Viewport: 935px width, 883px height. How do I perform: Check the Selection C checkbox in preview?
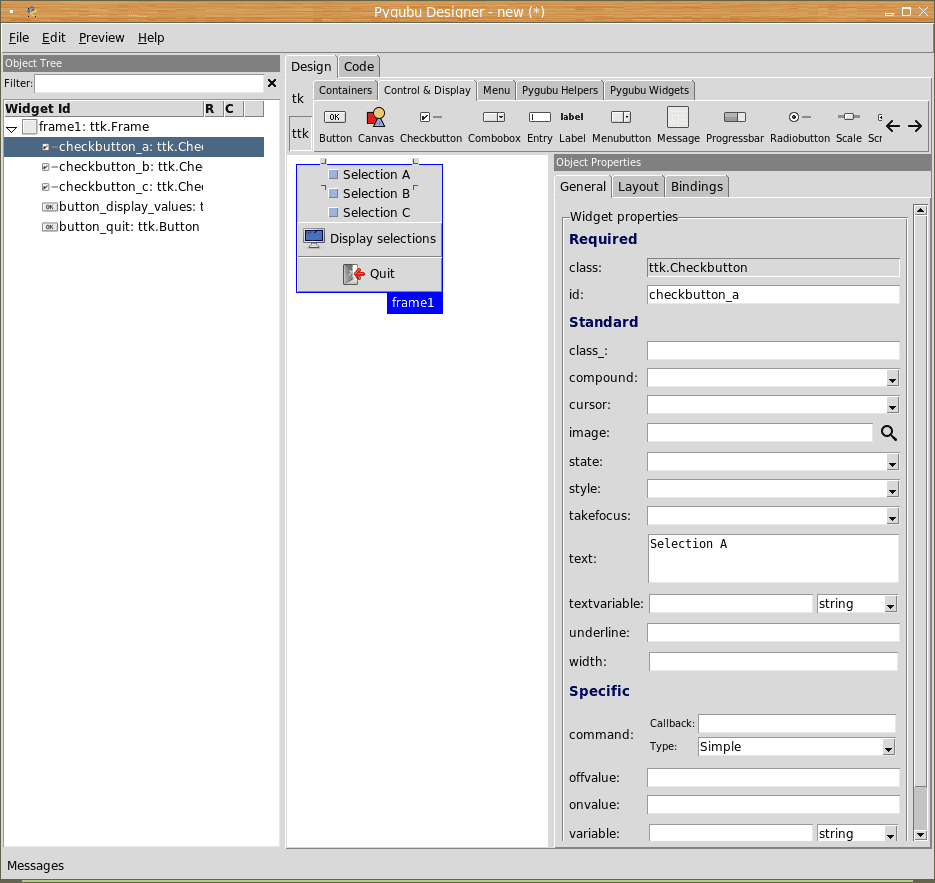click(334, 213)
